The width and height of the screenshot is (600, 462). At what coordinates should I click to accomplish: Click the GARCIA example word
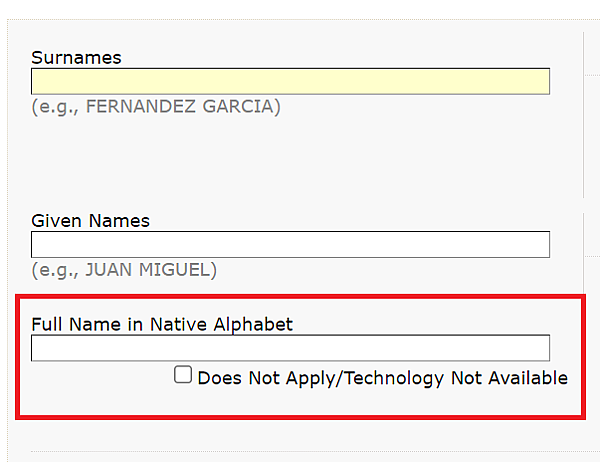(x=238, y=106)
